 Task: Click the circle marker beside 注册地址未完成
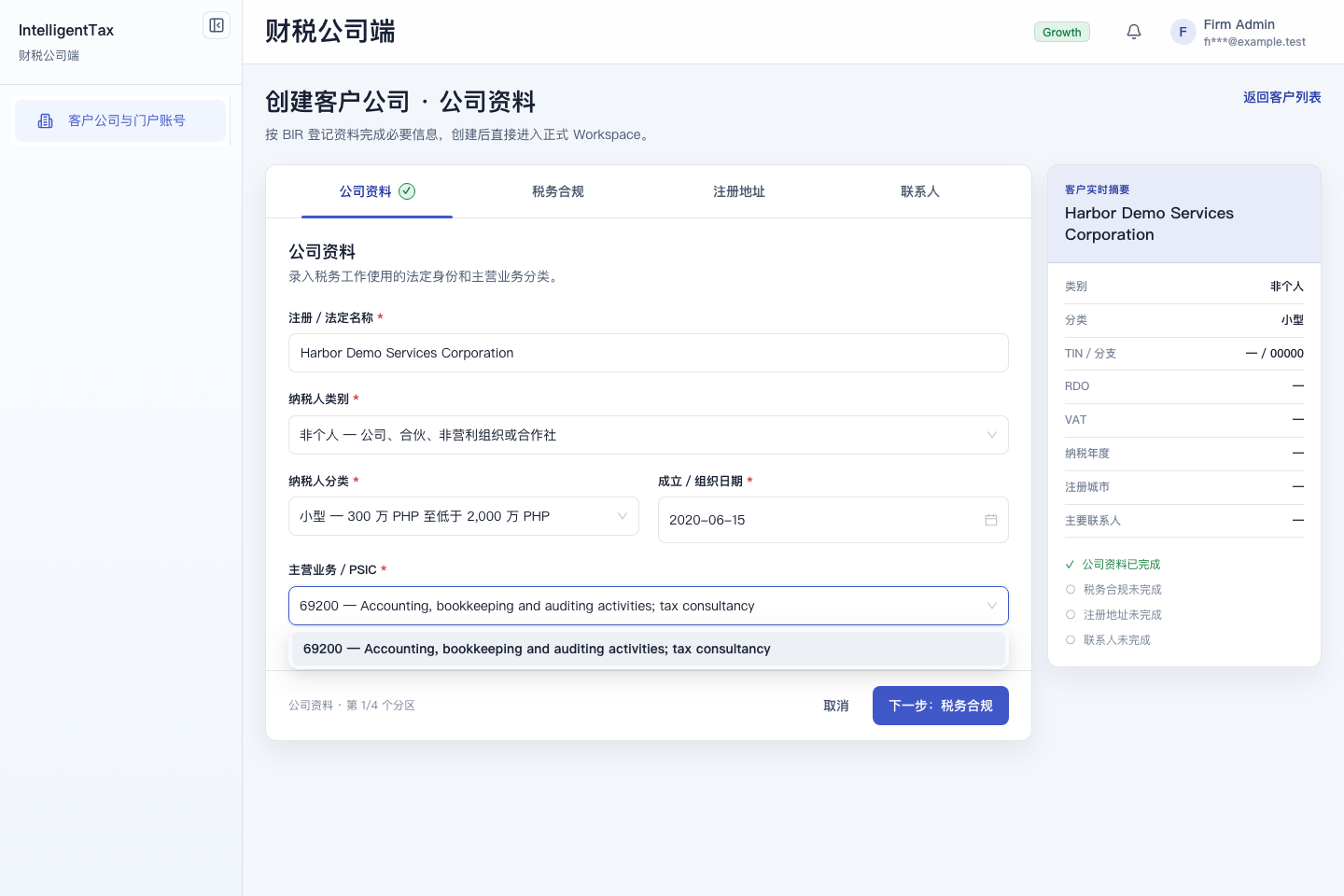[1071, 615]
